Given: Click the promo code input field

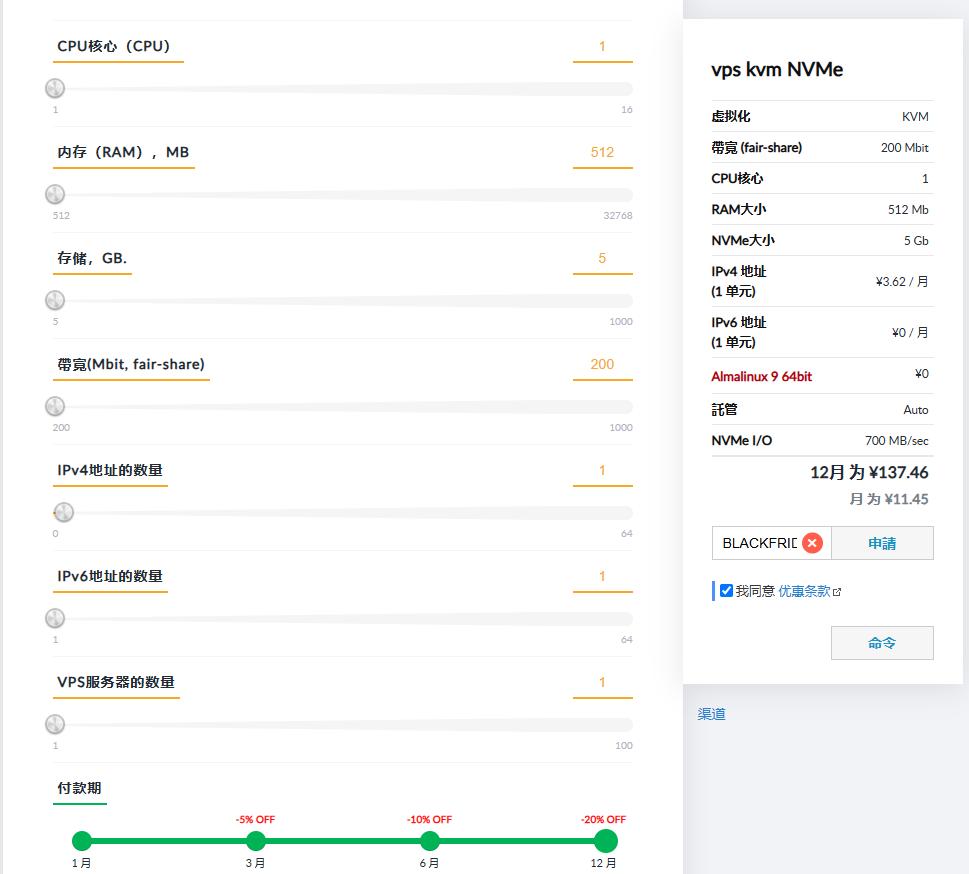Looking at the screenshot, I should click(758, 543).
